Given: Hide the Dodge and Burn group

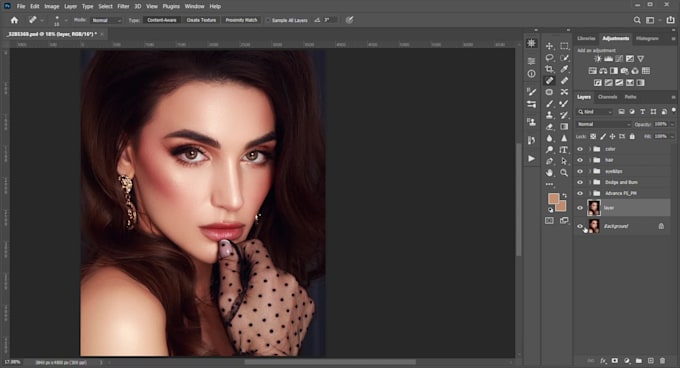Looking at the screenshot, I should tap(580, 182).
